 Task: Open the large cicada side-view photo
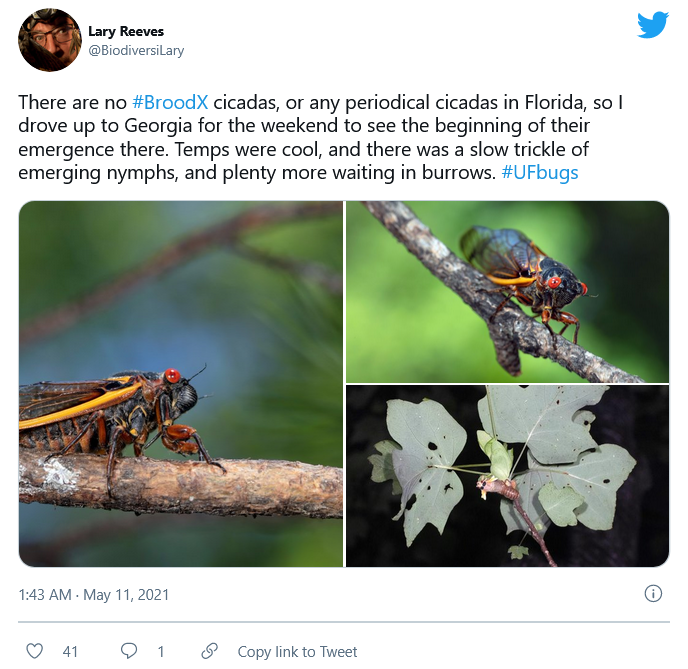tap(181, 384)
